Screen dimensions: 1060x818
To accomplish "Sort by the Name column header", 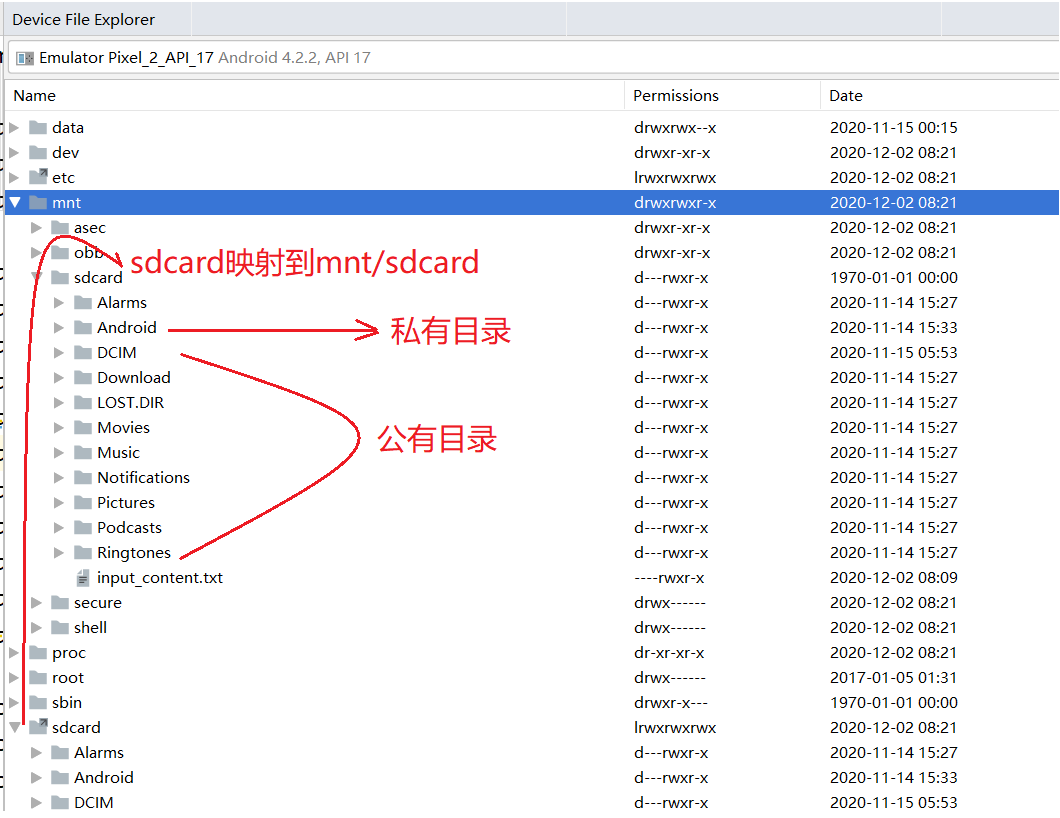I will pos(35,96).
